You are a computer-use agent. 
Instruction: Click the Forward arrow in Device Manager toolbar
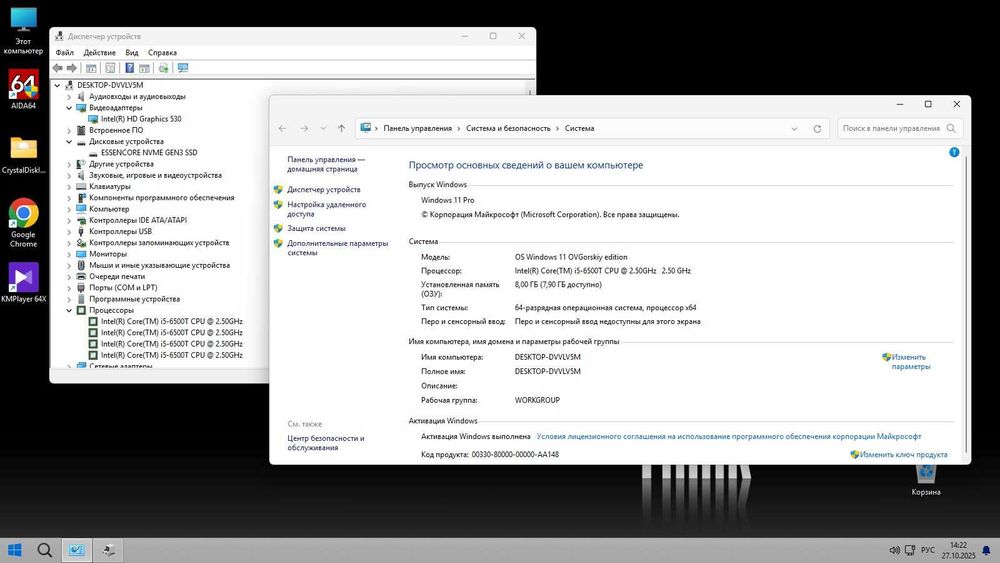71,68
